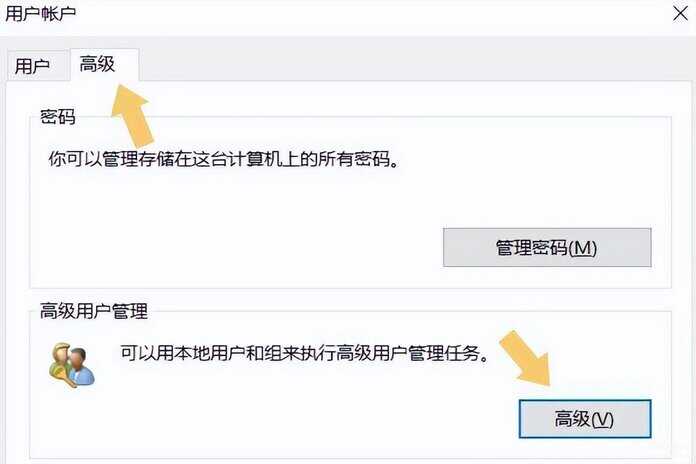Launch advanced user management via 高级(V)

[585, 419]
